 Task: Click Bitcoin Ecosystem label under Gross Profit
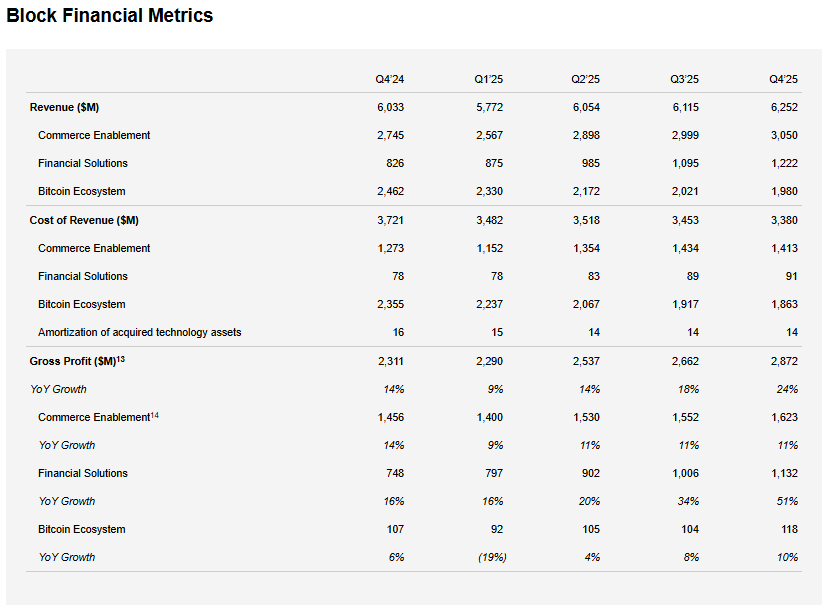82,529
